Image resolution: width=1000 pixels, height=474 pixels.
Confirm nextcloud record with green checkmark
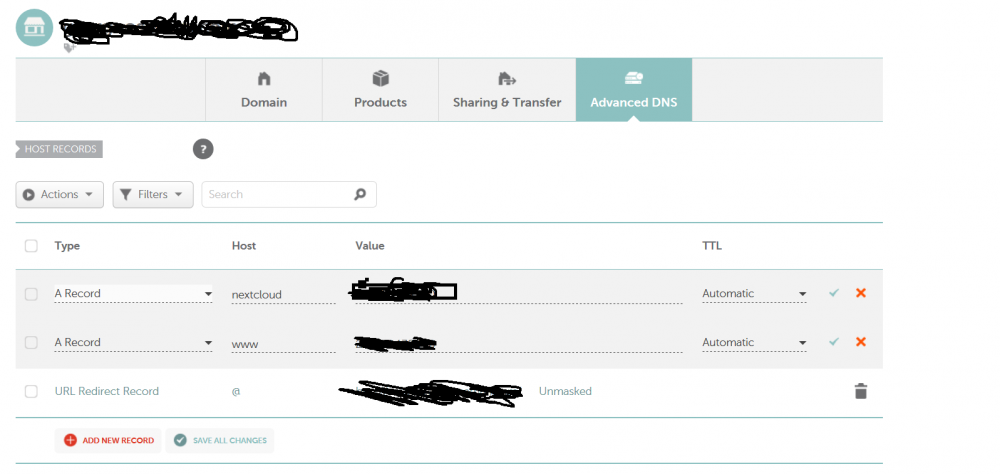click(834, 293)
